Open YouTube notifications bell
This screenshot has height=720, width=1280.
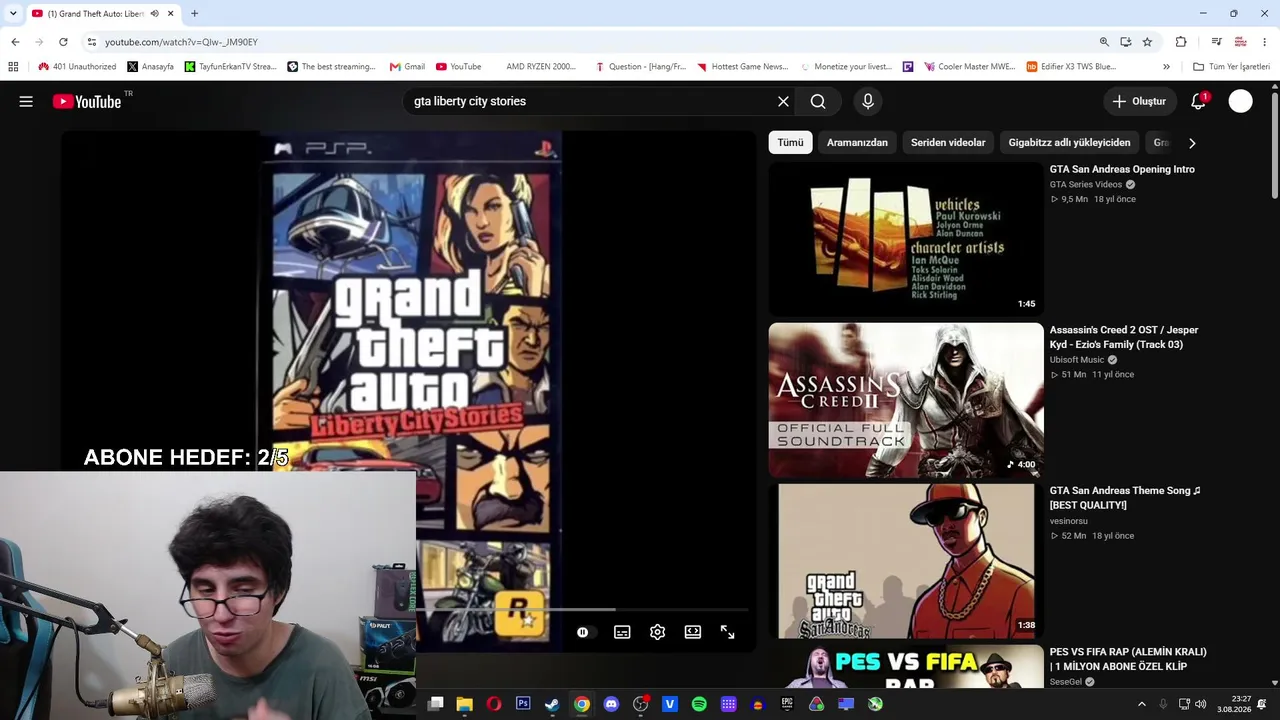pos(1198,101)
